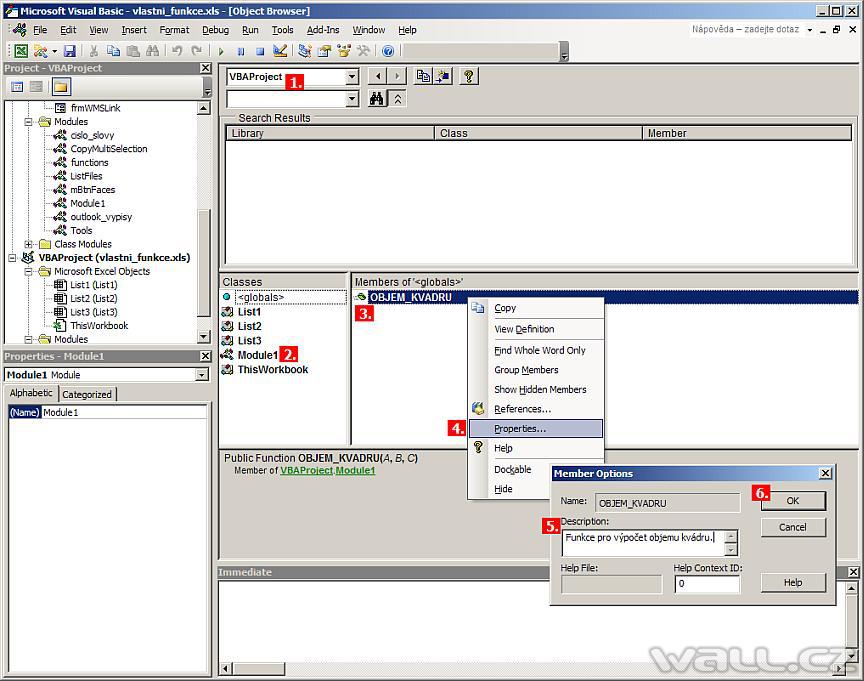Image resolution: width=864 pixels, height=681 pixels.
Task: Click Copy to Clipboard icon in Object Browser
Action: [x=423, y=76]
